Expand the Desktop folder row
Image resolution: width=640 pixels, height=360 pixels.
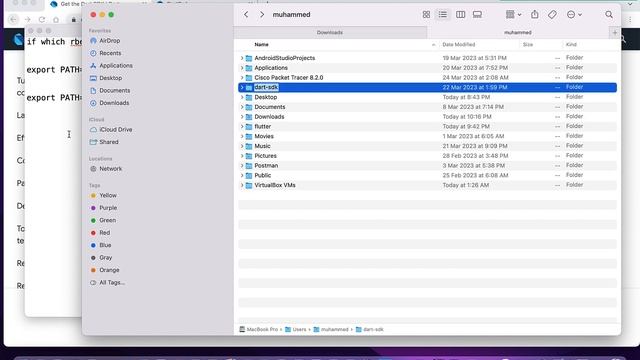click(242, 97)
